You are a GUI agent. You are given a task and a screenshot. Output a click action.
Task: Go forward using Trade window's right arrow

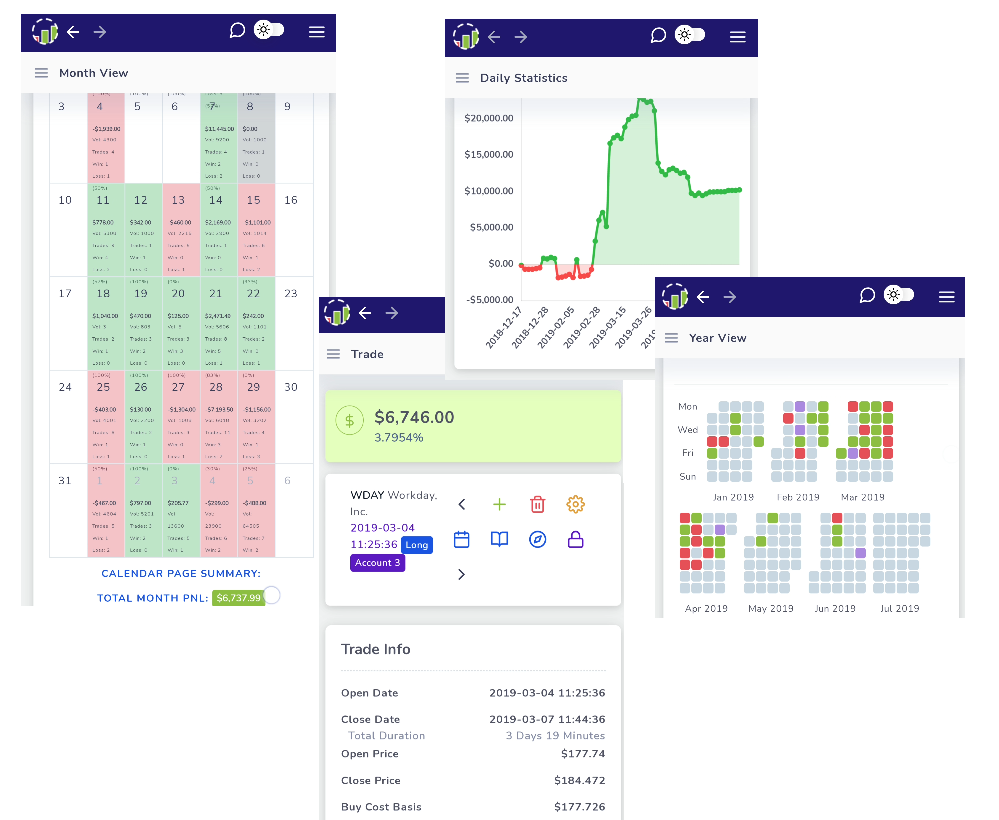tap(392, 313)
